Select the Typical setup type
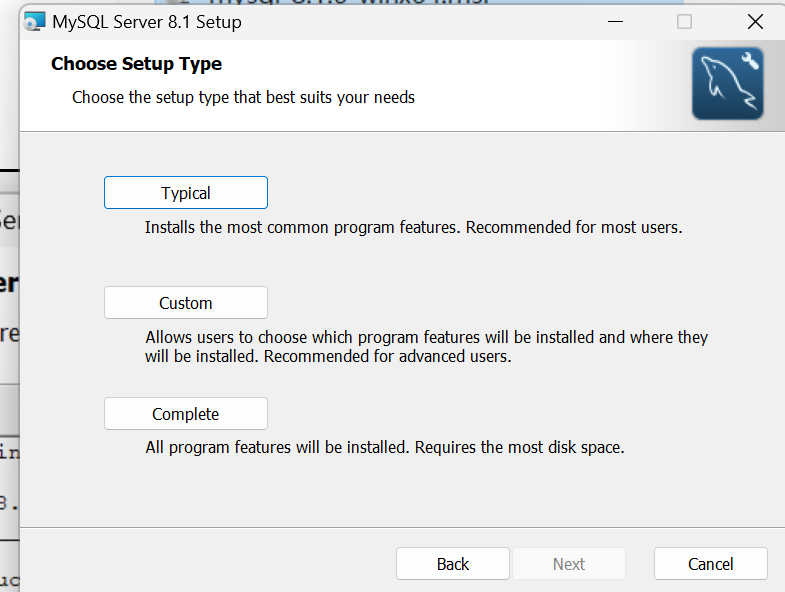 point(186,192)
